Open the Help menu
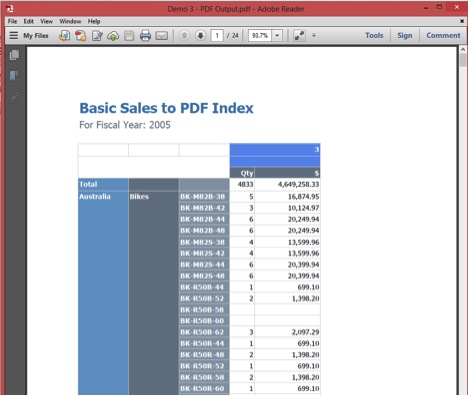Viewport: 468px width, 396px height. click(94, 21)
